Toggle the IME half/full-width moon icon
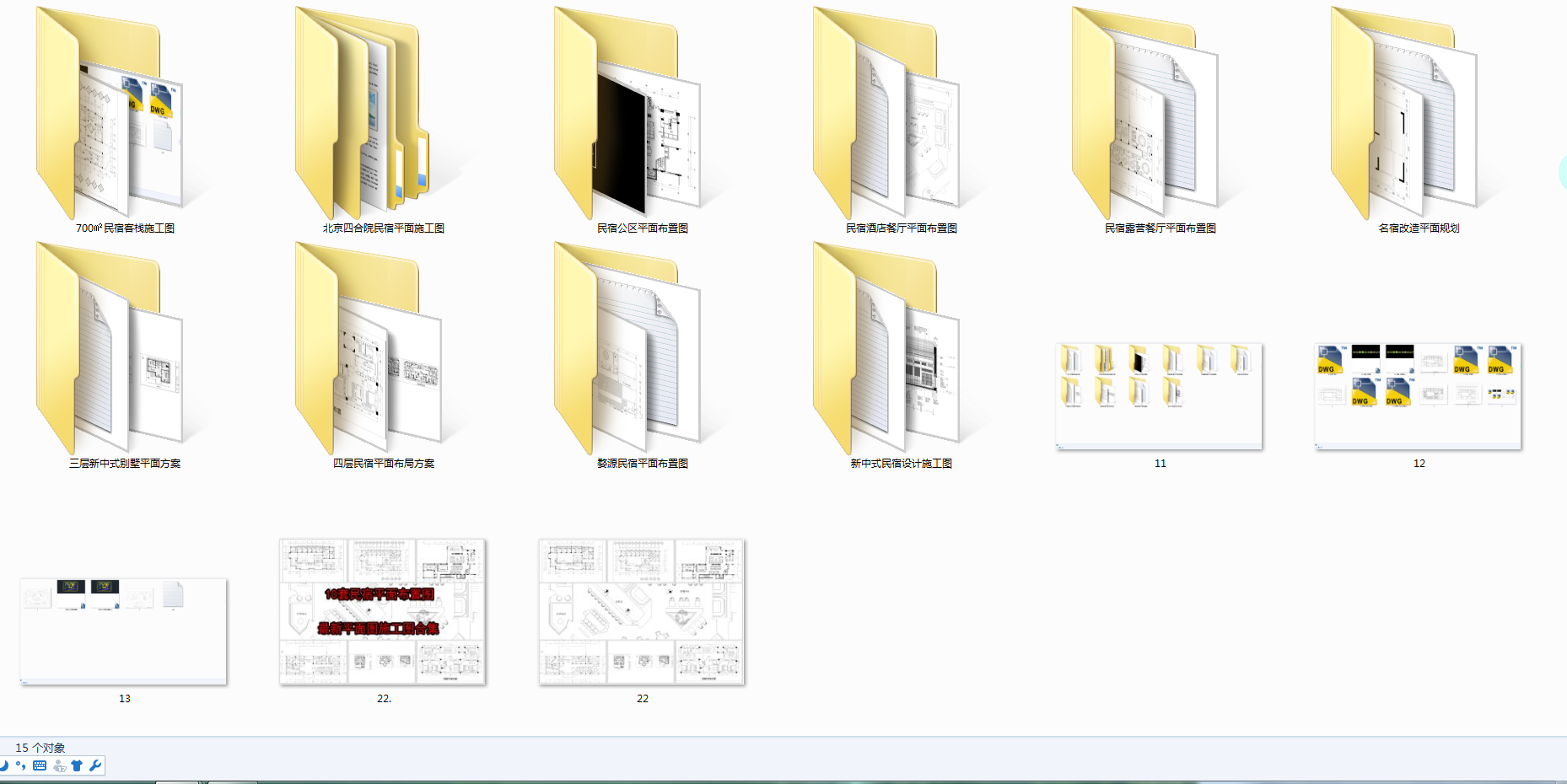 click(3, 765)
